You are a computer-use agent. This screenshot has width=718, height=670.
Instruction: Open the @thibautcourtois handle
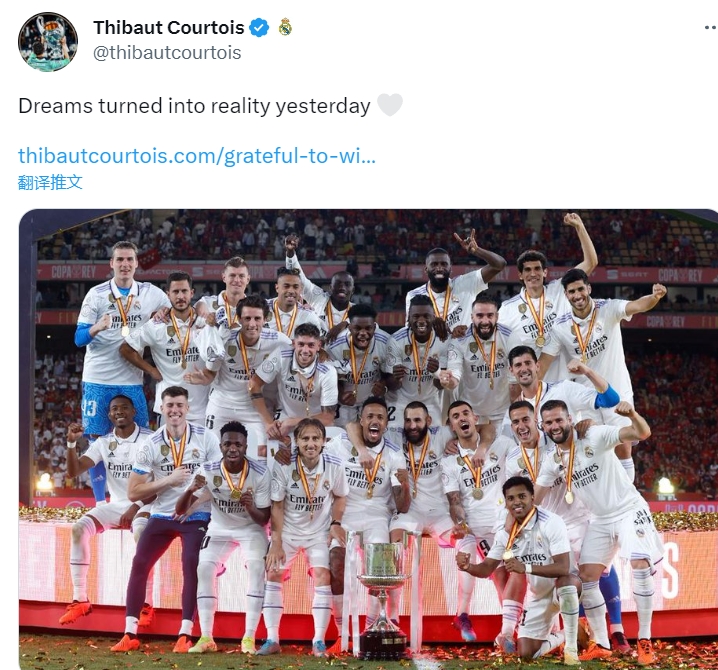coord(167,53)
